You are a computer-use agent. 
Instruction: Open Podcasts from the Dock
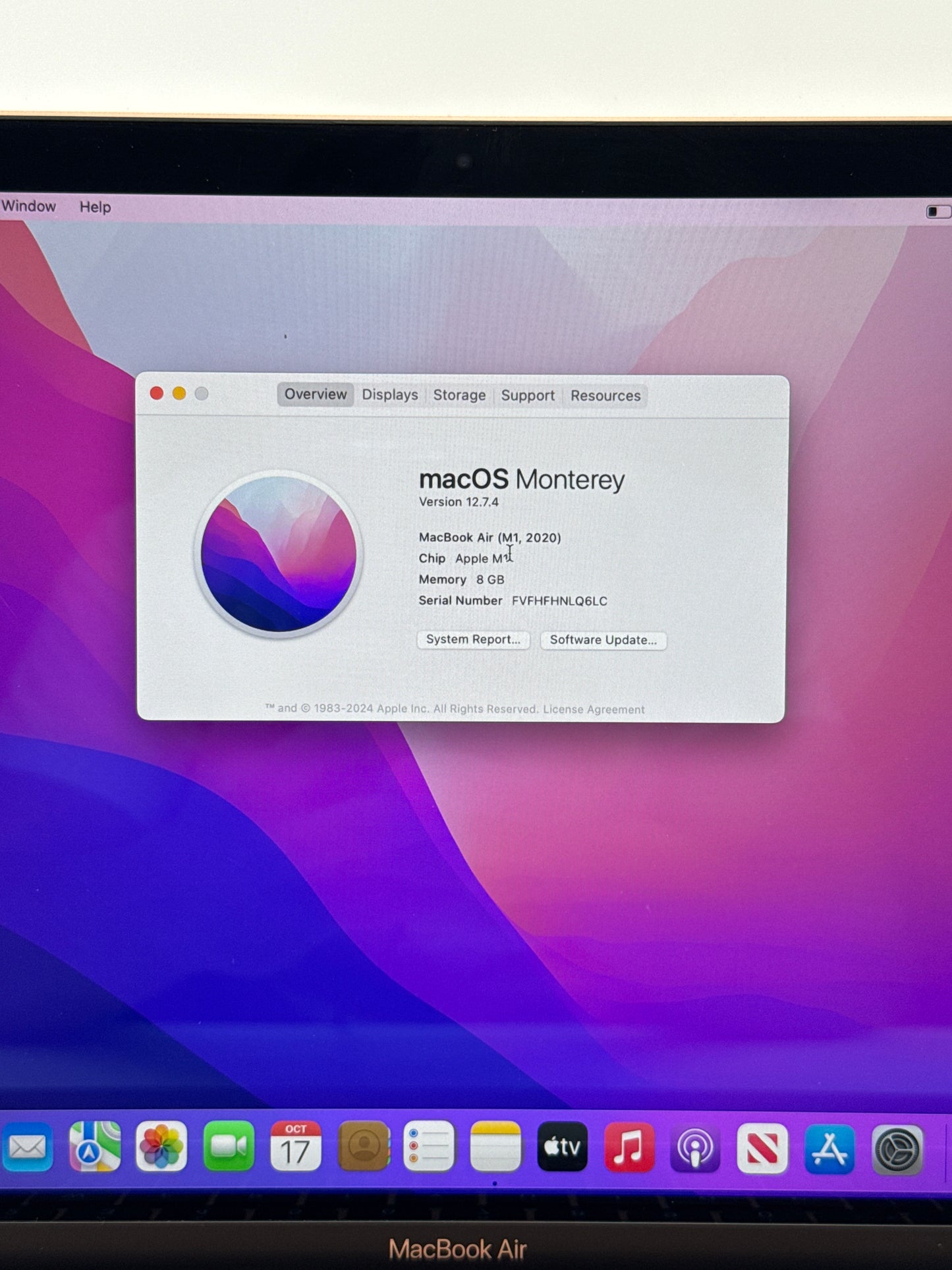(695, 1149)
